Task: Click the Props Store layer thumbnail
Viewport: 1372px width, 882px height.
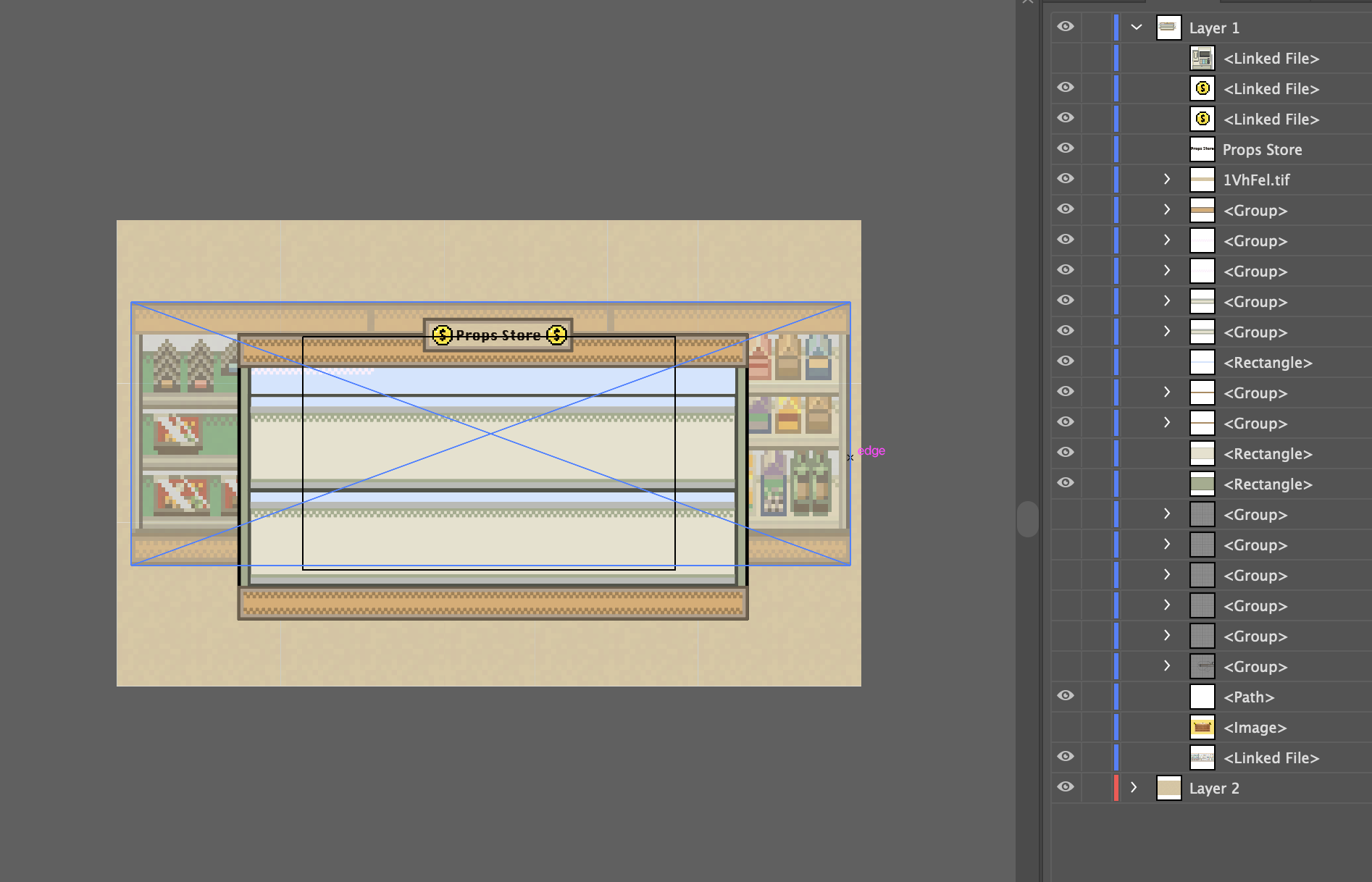Action: (1202, 149)
